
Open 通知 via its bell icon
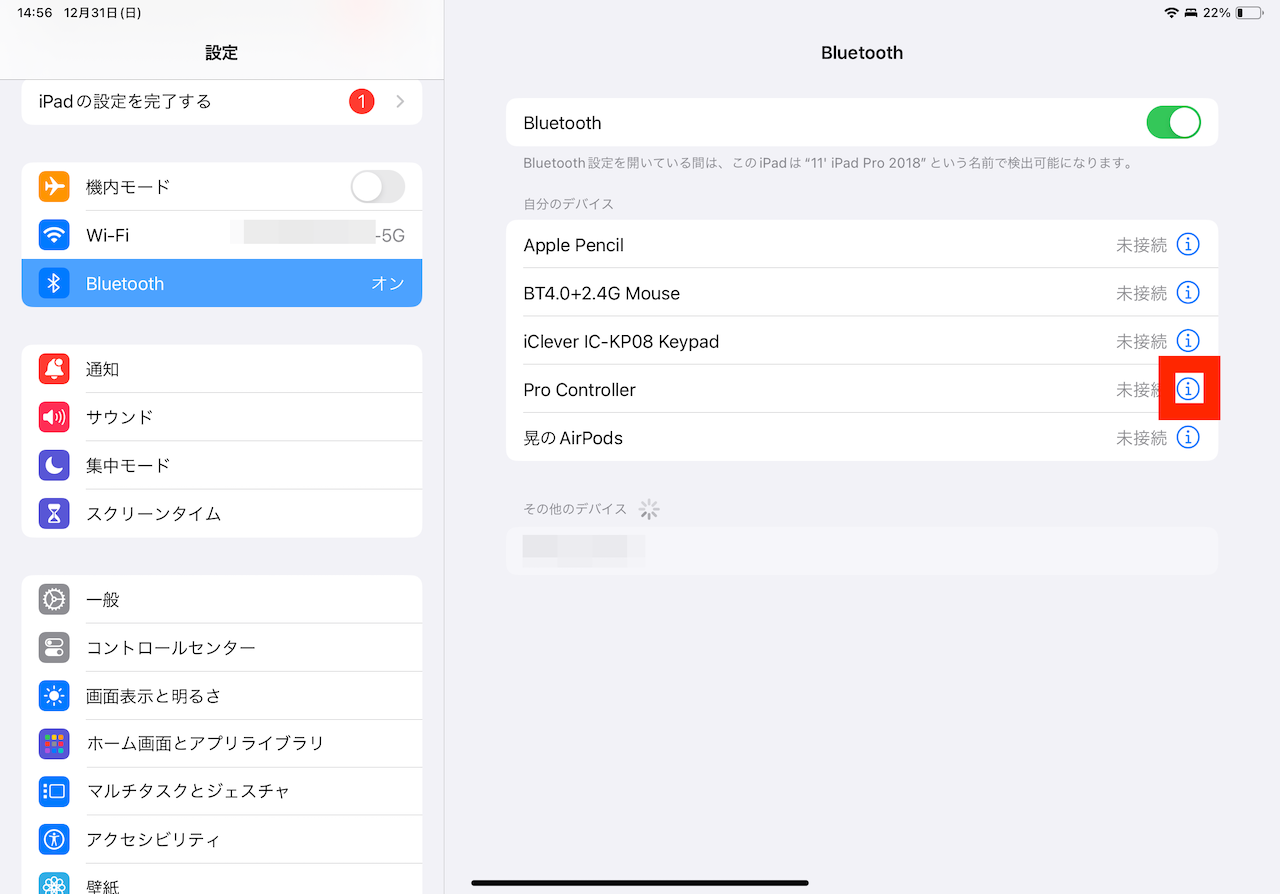[54, 369]
